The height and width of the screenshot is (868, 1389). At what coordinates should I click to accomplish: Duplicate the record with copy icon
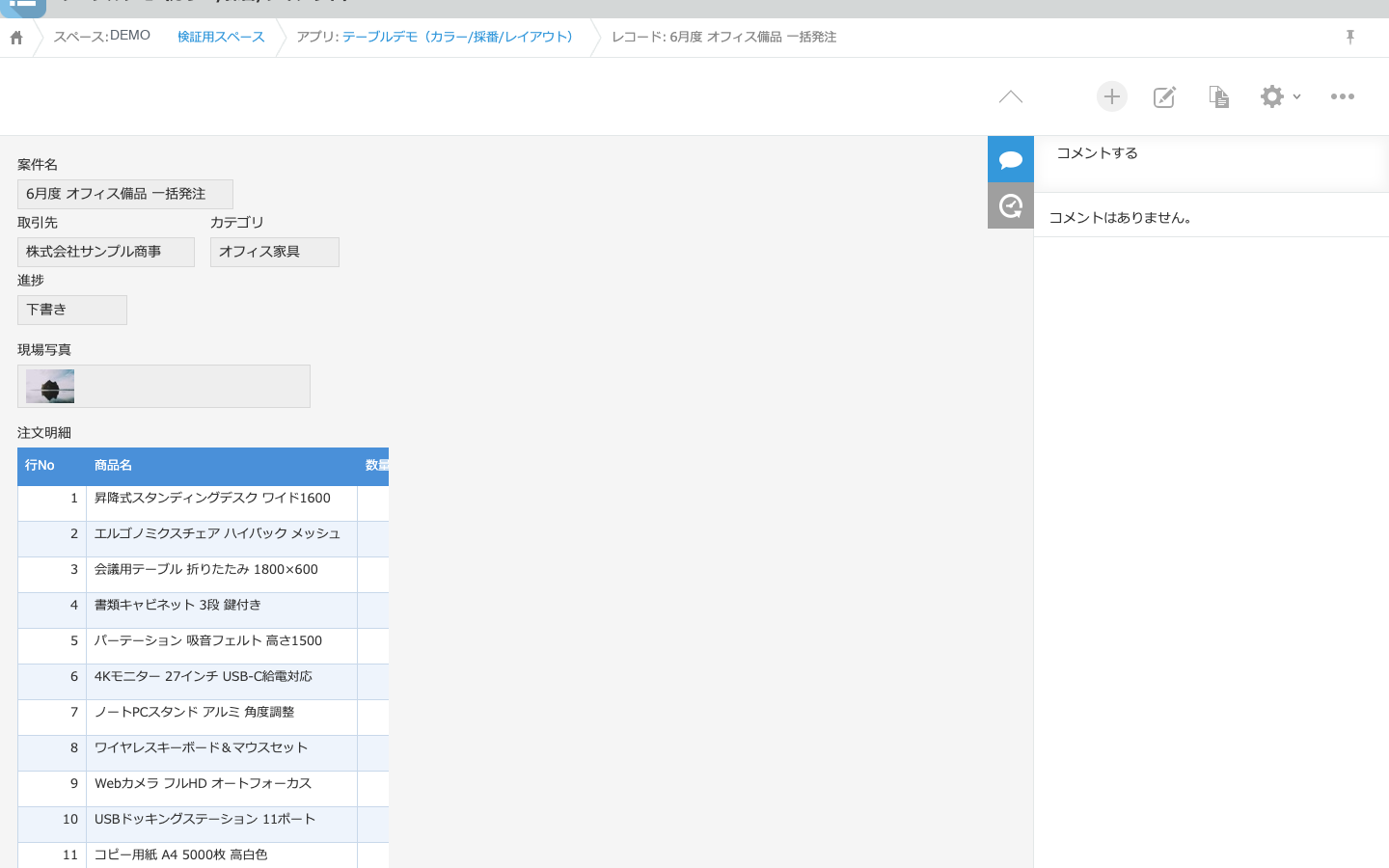click(1219, 96)
